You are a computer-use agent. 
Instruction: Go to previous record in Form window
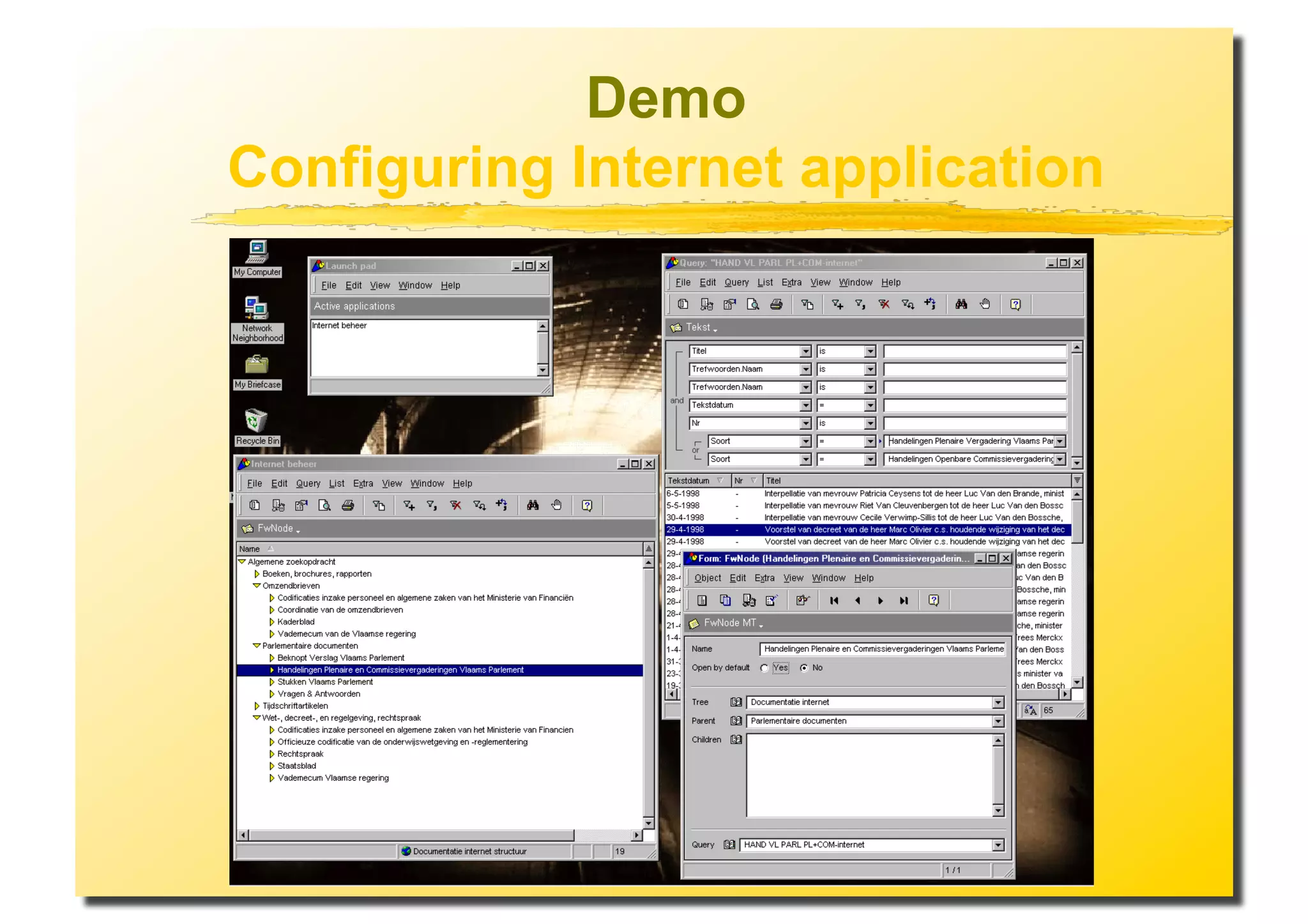pos(857,600)
